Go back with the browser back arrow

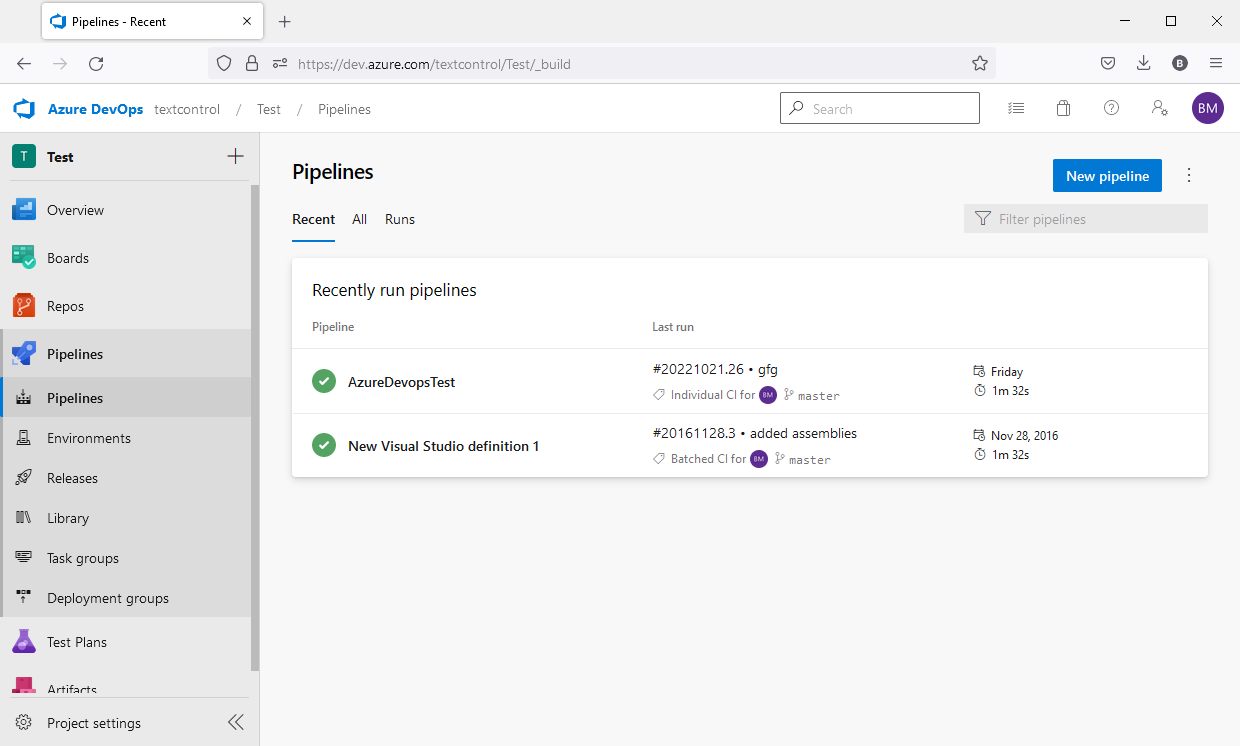tap(24, 63)
